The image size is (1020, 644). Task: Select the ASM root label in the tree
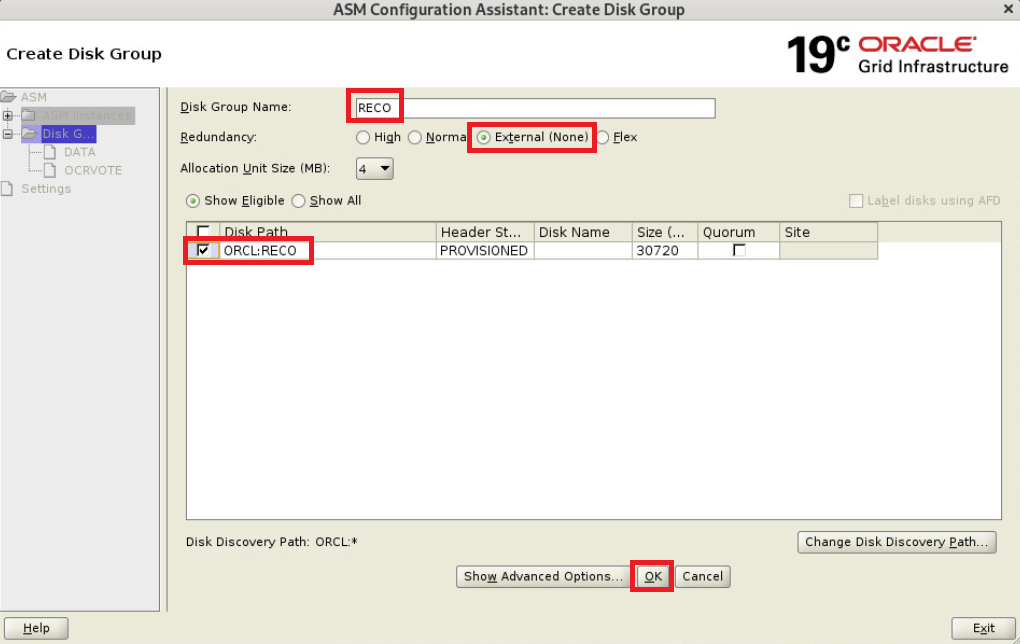pos(33,97)
